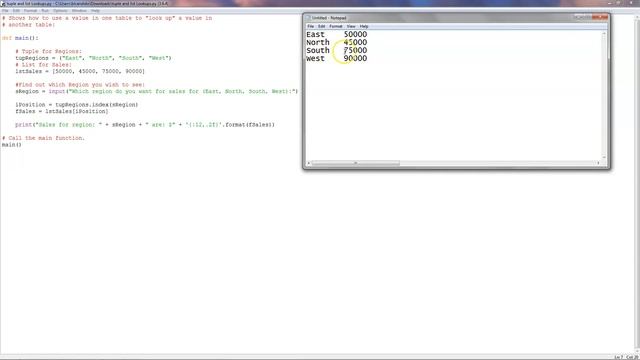Click Notepad's horizontal scroll left arrow
Screen dimensions: 640x360
tap(309, 163)
